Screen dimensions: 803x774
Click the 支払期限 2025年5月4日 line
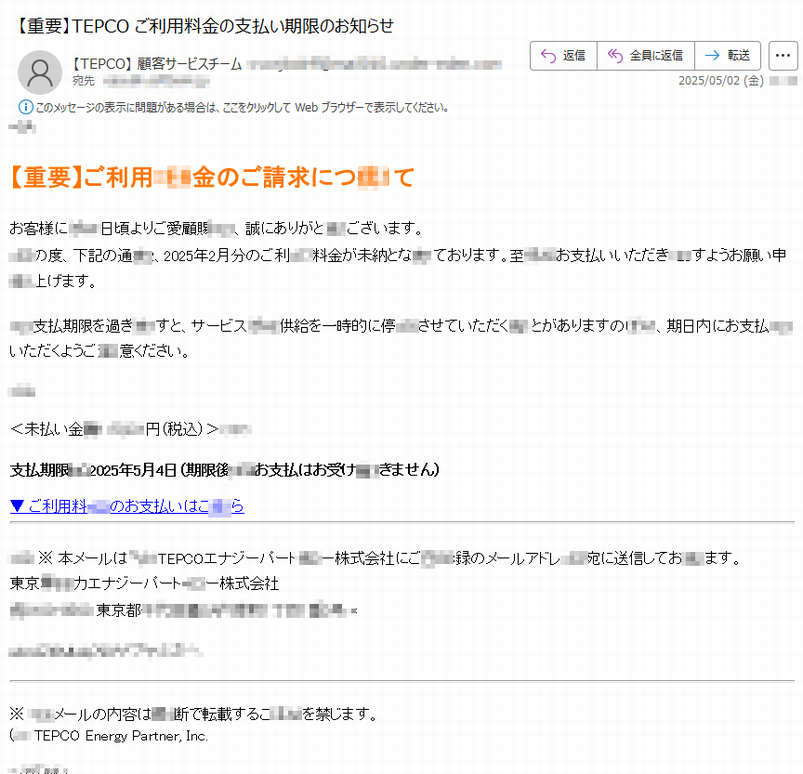[x=225, y=470]
